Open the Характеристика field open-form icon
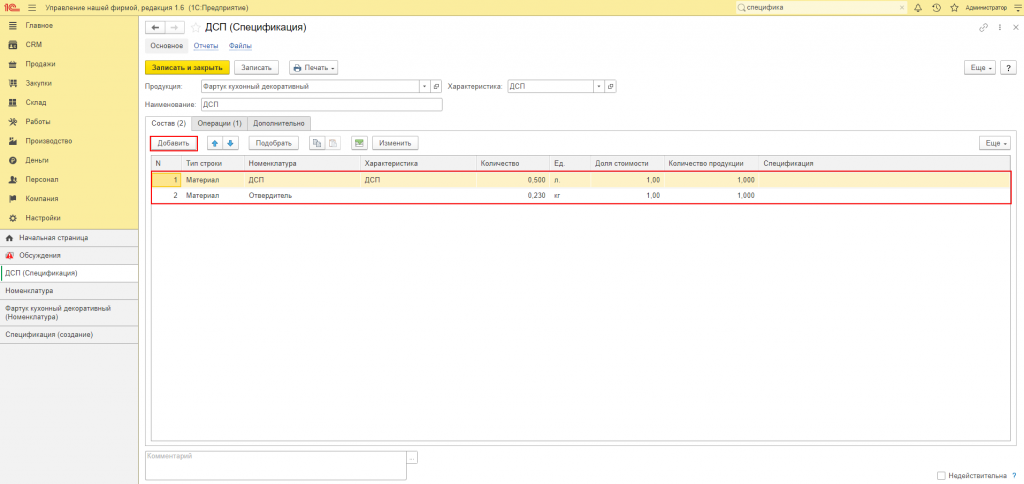Viewport: 1024px width, 484px height. coord(611,86)
